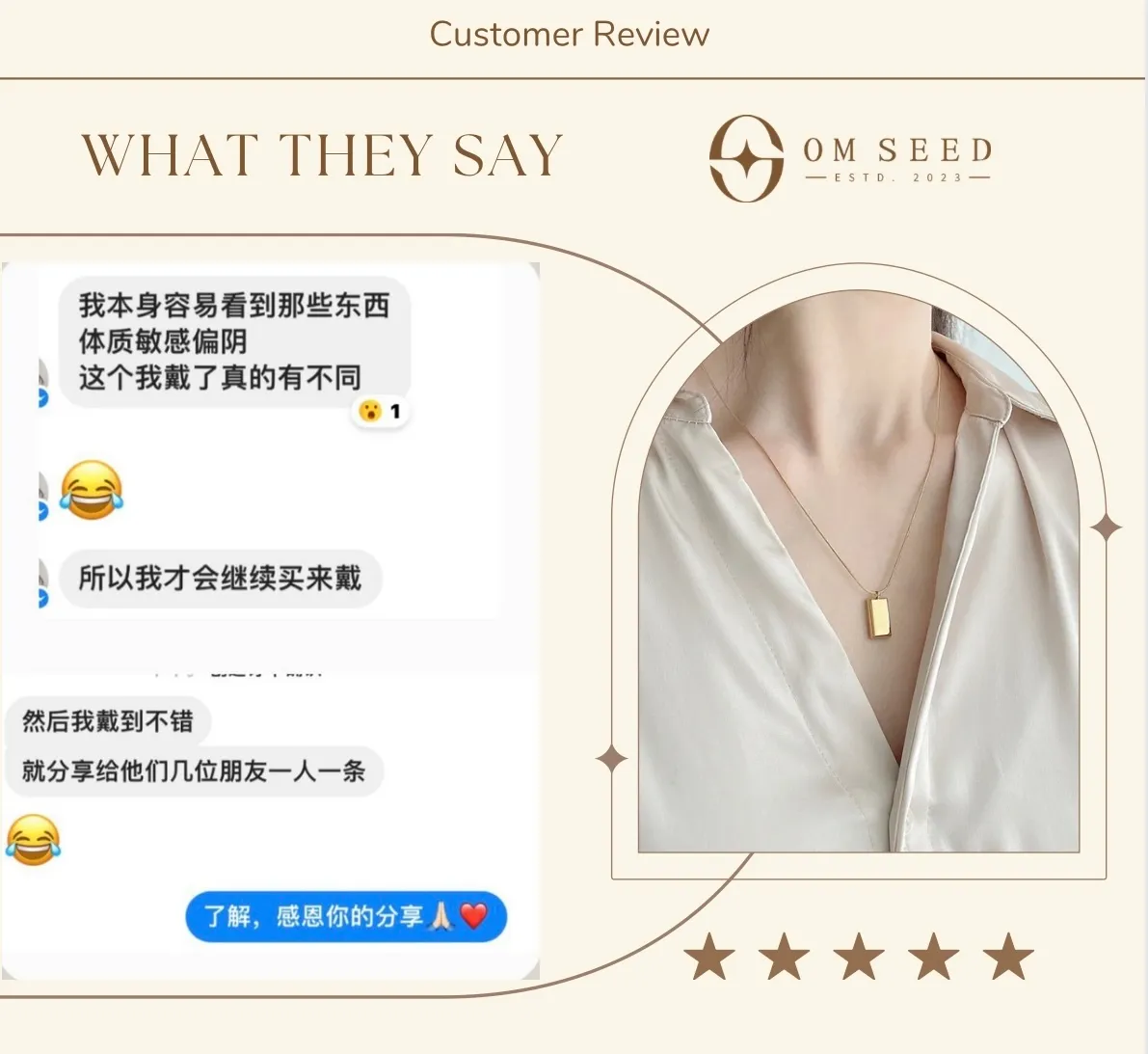Click the gold bar pendant in photo
1148x1054 pixels.
coord(877,617)
